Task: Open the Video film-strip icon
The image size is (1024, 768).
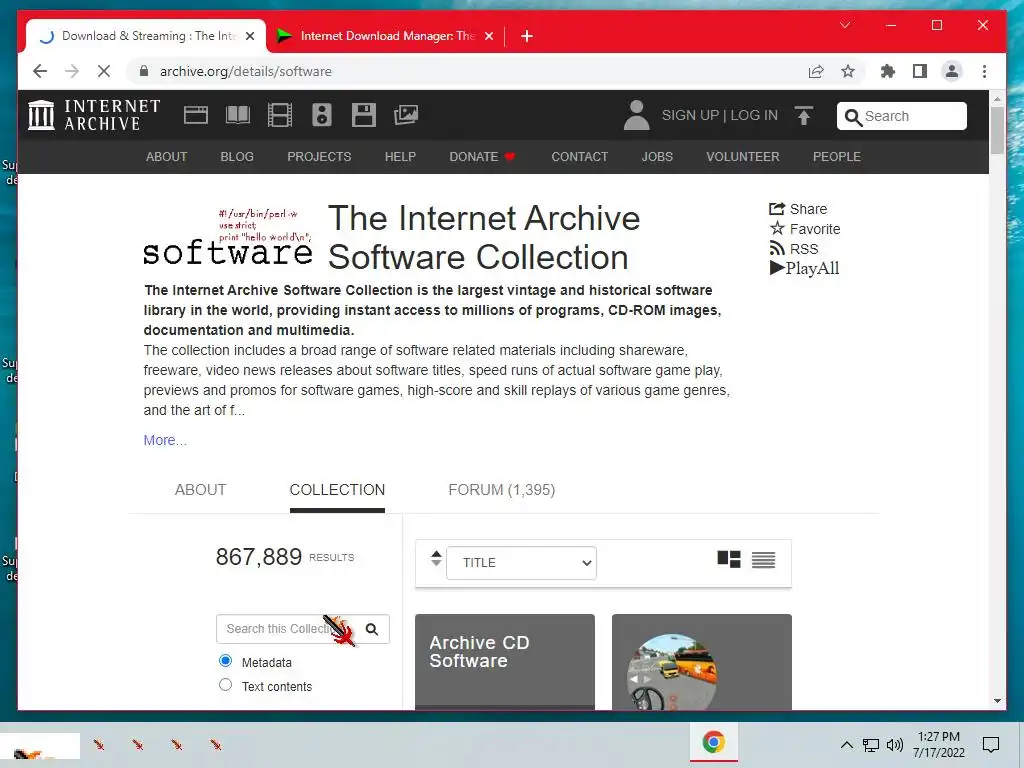Action: point(280,115)
